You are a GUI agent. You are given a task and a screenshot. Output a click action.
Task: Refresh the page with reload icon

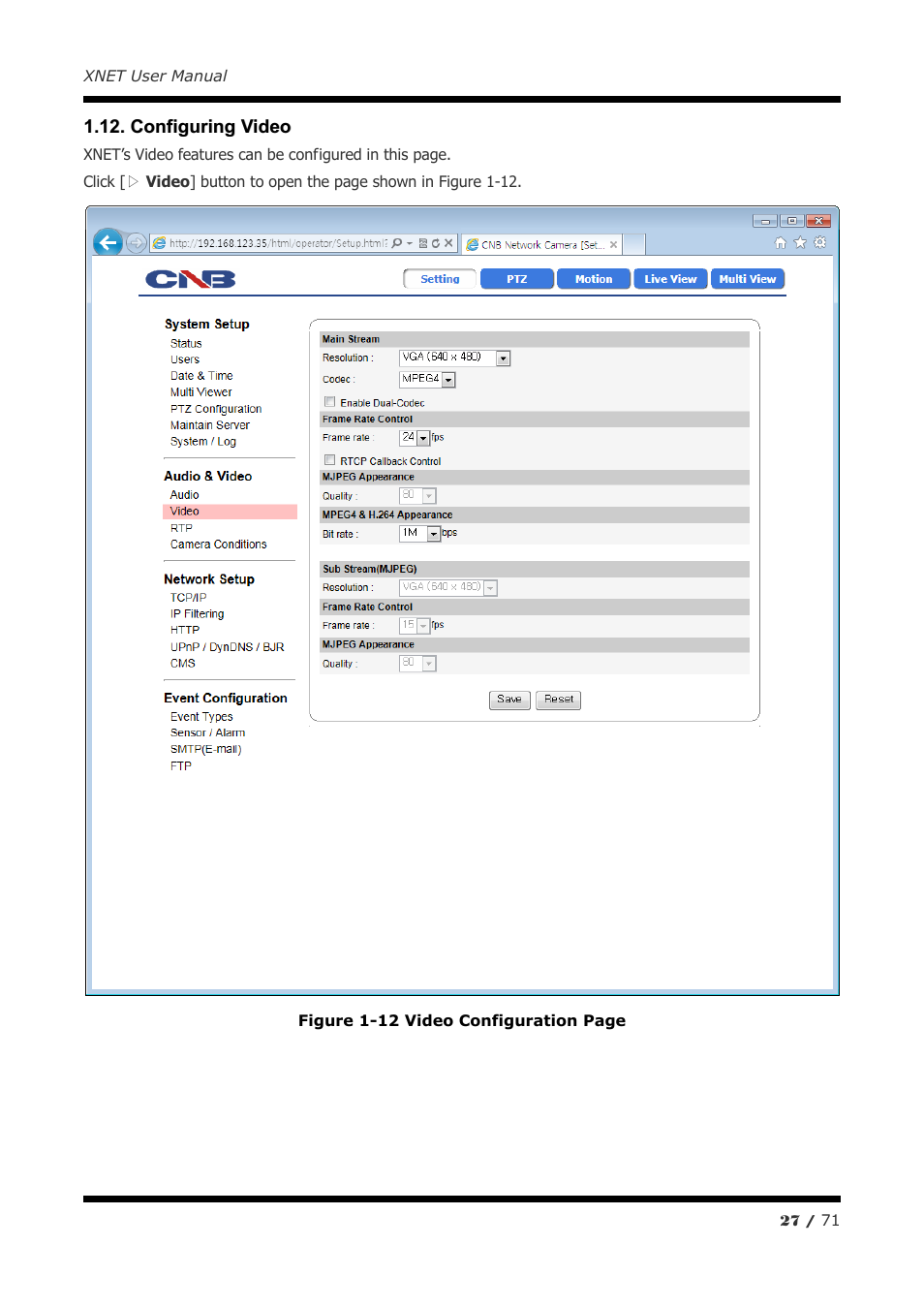pyautogui.click(x=436, y=243)
